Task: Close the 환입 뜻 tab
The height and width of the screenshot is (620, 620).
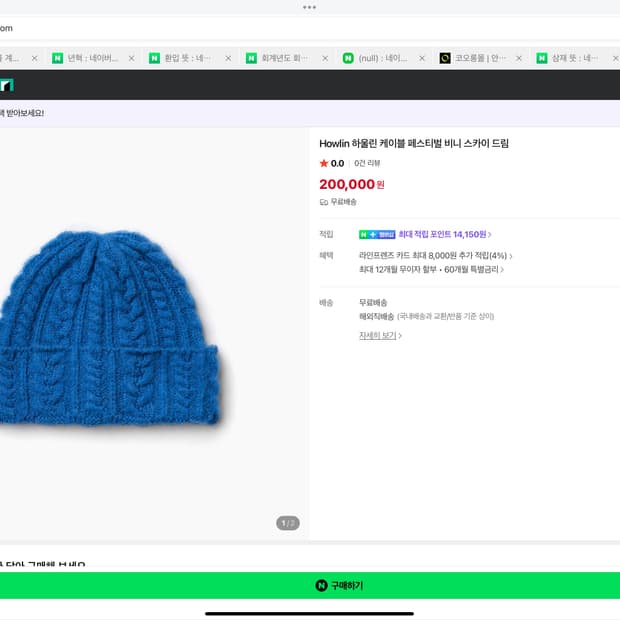Action: (228, 59)
